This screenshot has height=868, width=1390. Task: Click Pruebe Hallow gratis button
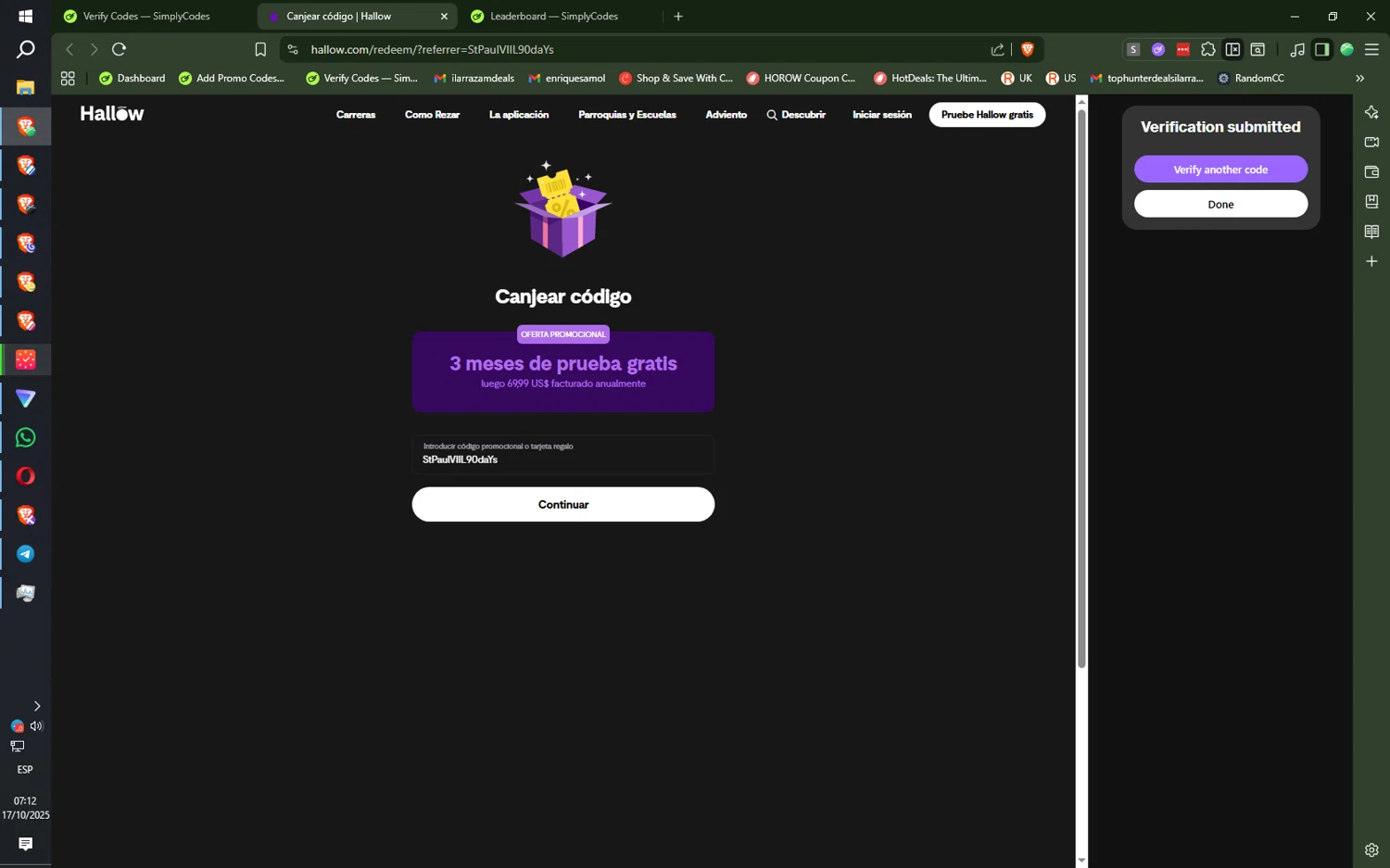tap(987, 115)
